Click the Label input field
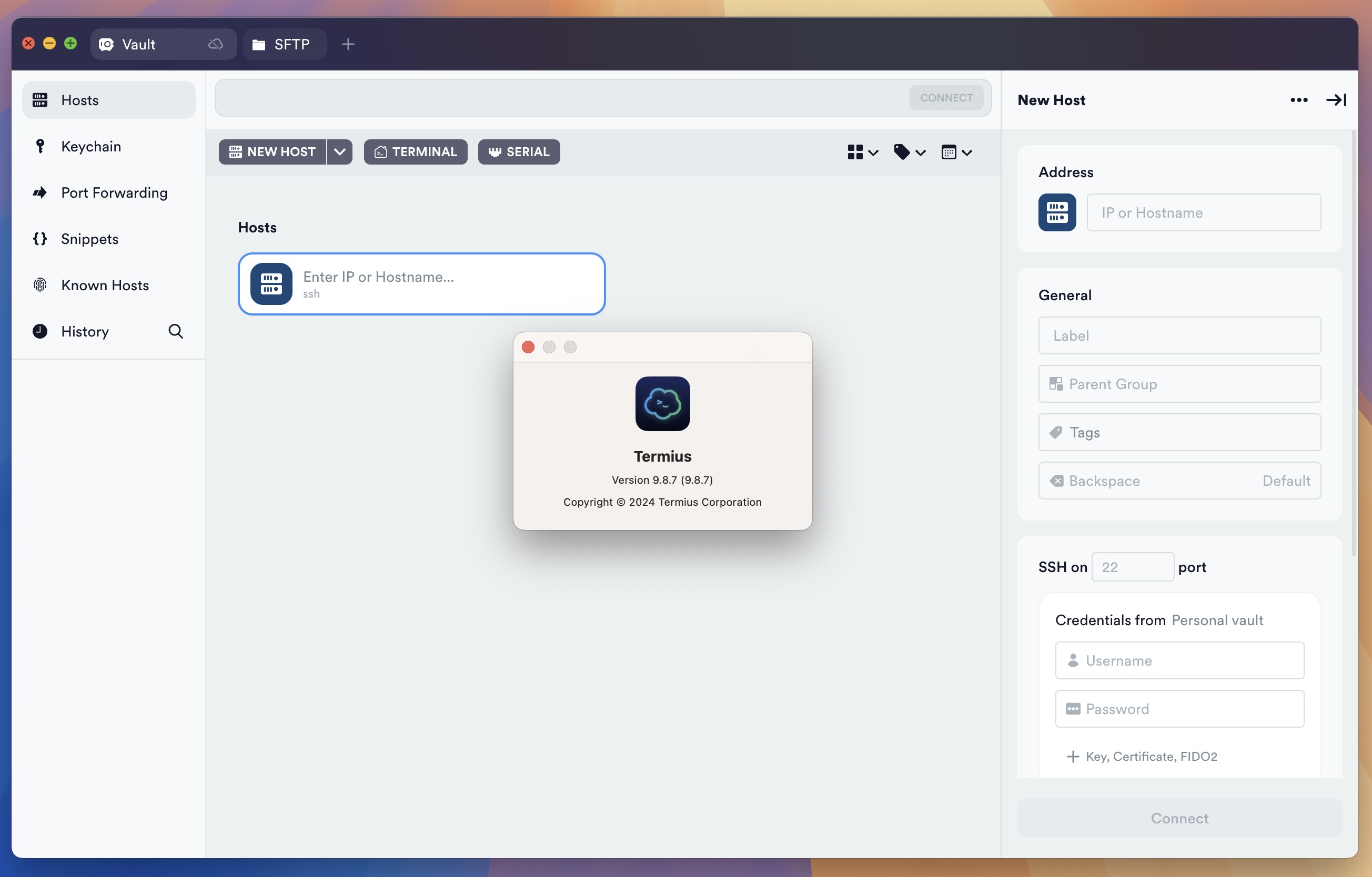Image resolution: width=1372 pixels, height=877 pixels. pos(1179,335)
